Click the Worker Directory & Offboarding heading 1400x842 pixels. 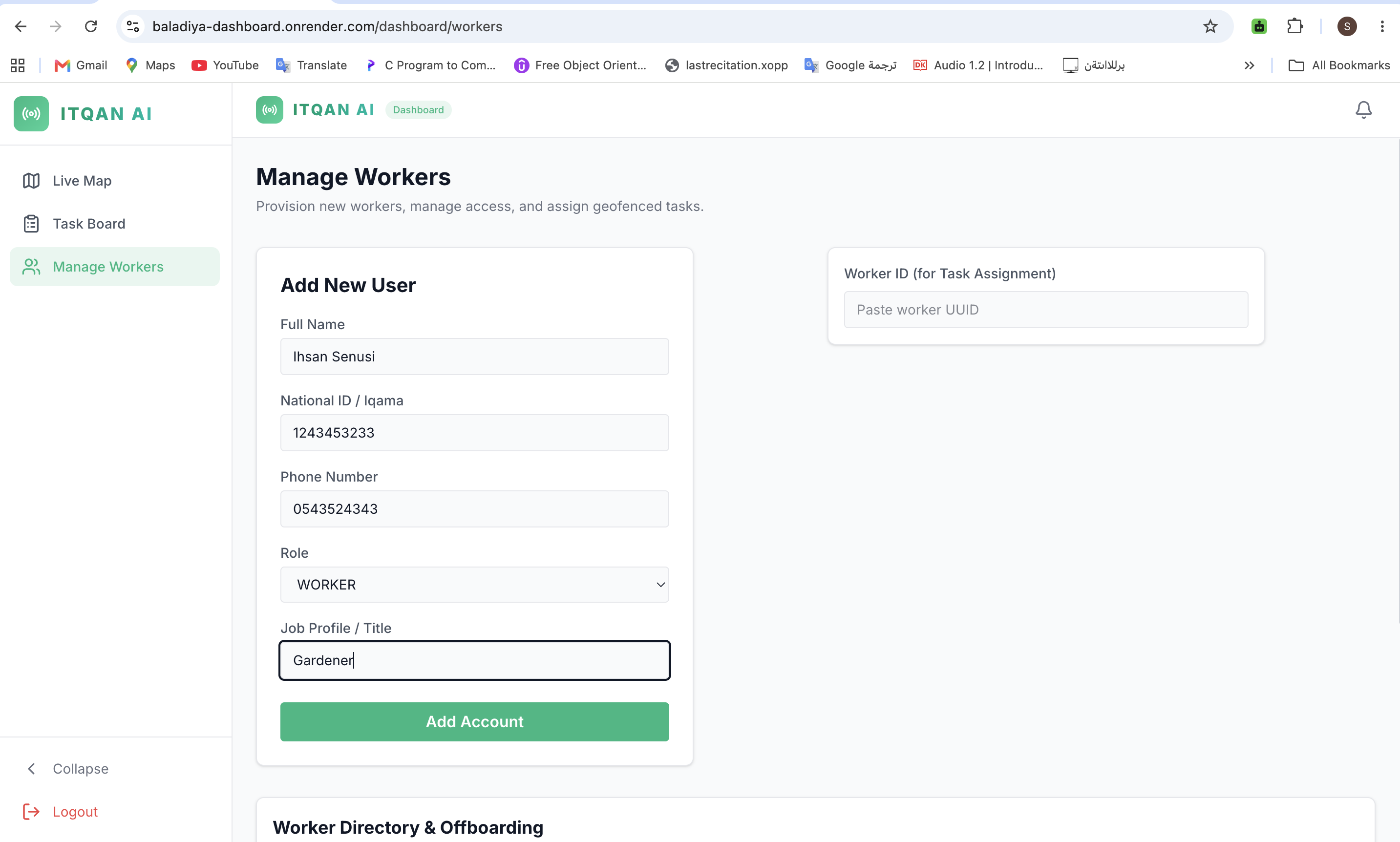(408, 827)
